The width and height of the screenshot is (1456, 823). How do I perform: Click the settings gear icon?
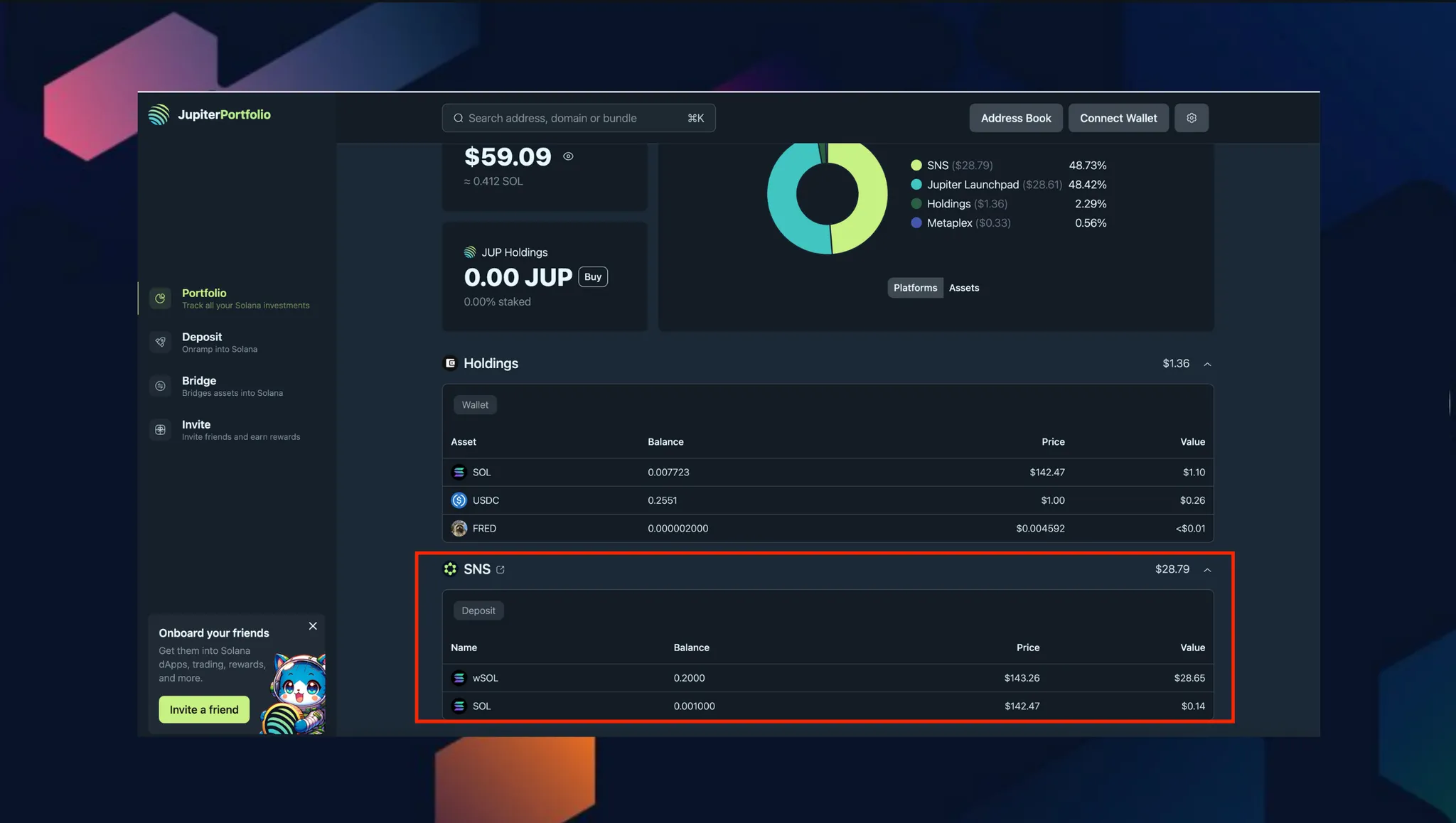pos(1192,118)
